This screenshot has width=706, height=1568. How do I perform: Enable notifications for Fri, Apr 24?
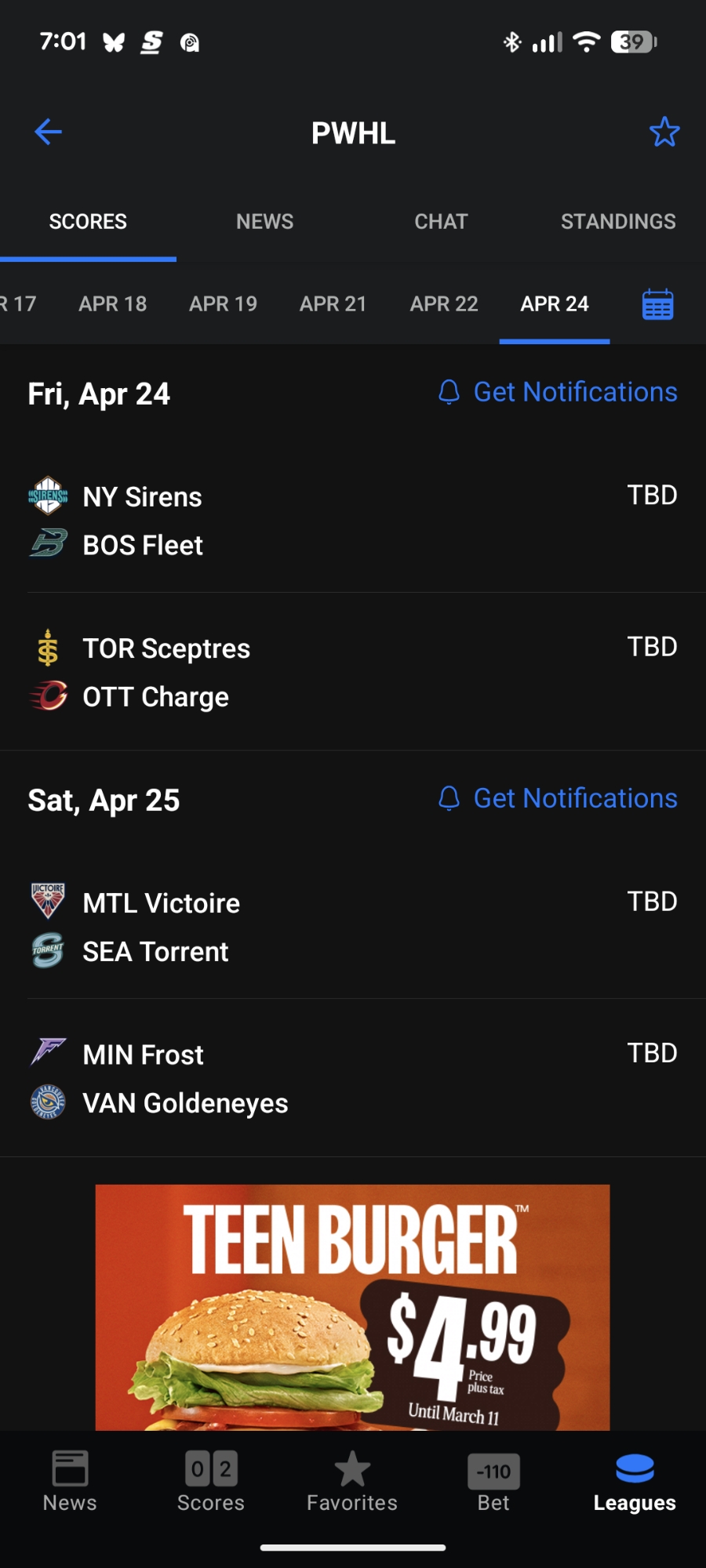tap(559, 392)
